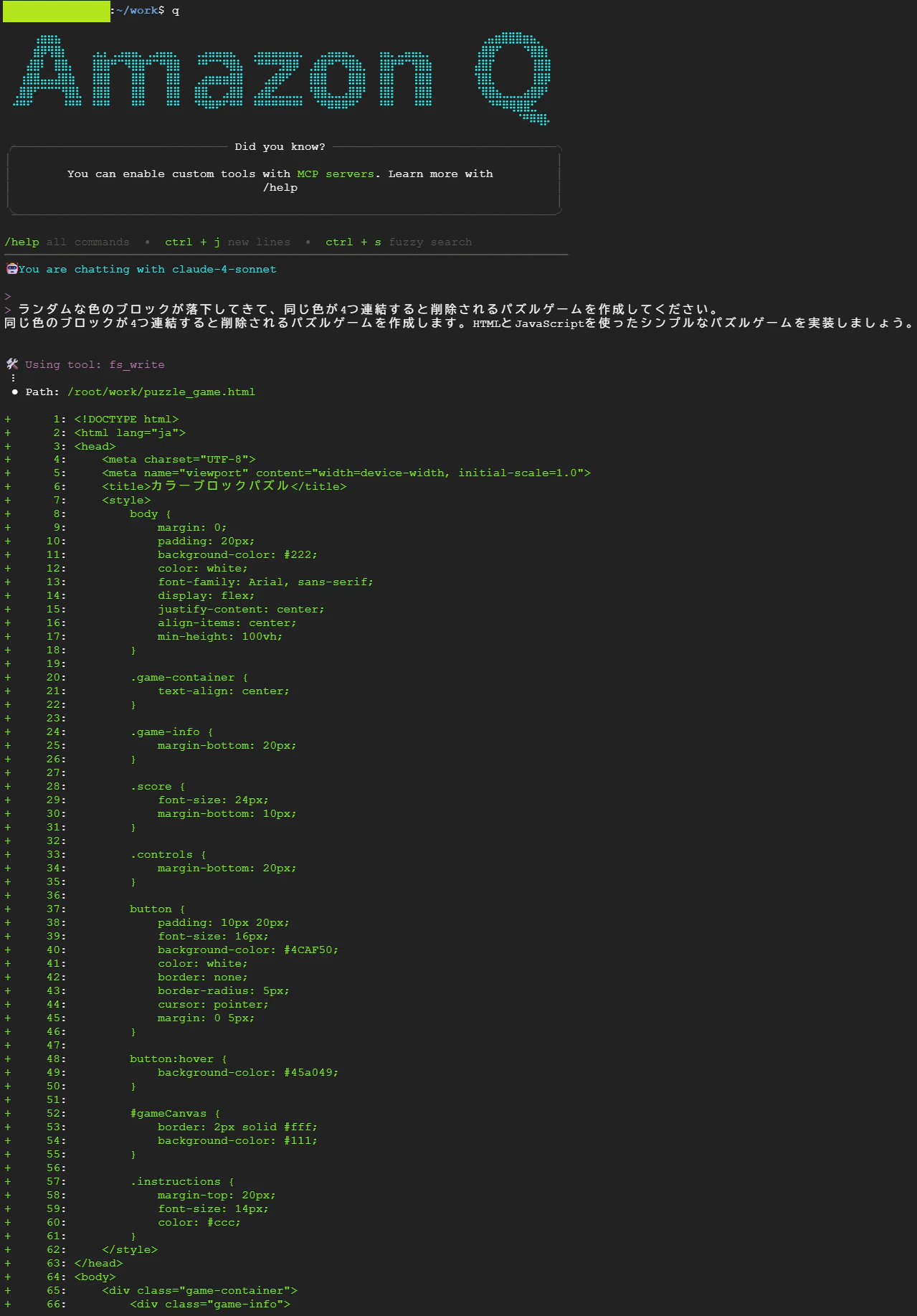
Task: Click 'font-family: Arial, sans-serif;' line
Action: (x=265, y=582)
